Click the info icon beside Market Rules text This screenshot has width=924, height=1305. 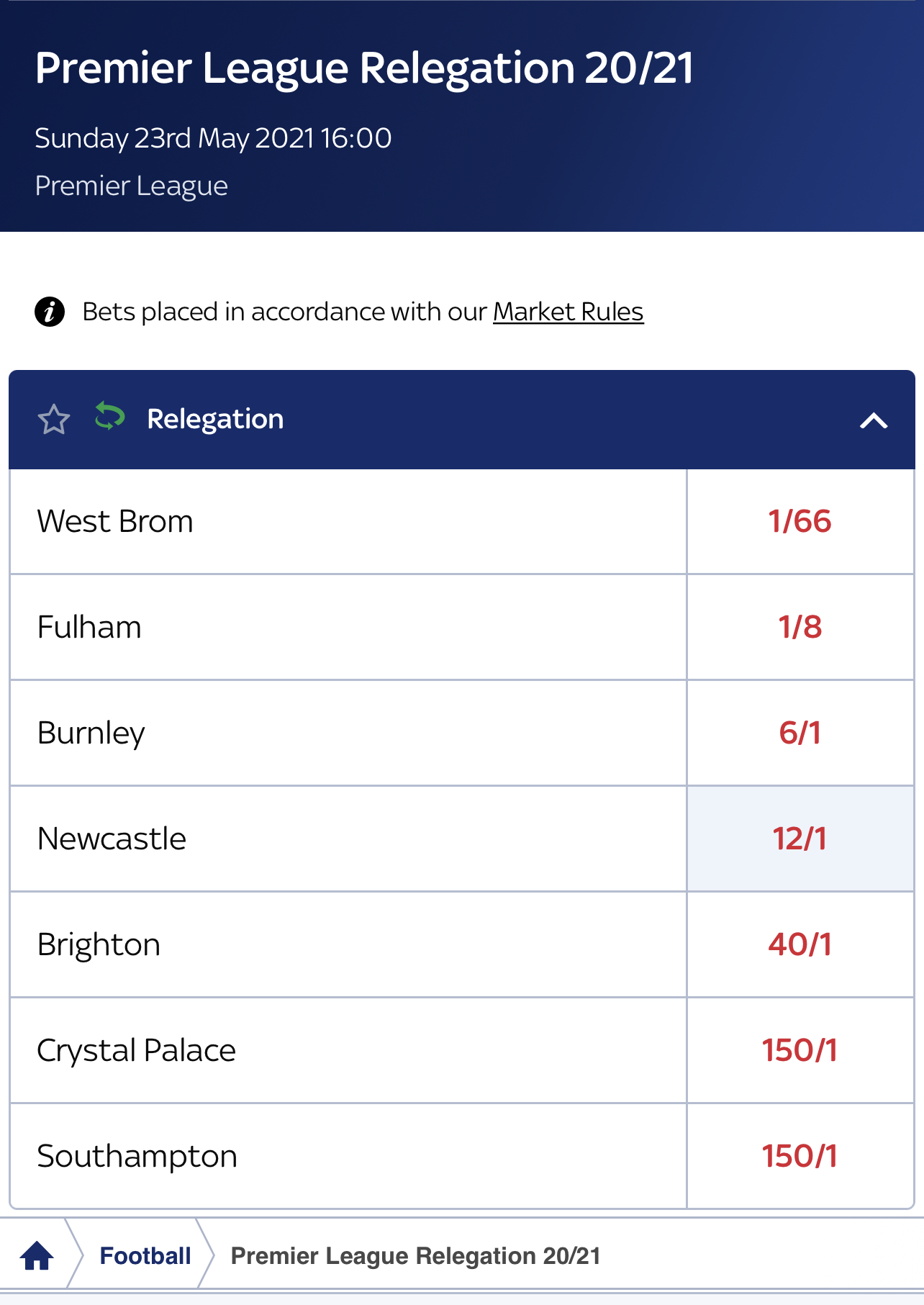(50, 312)
